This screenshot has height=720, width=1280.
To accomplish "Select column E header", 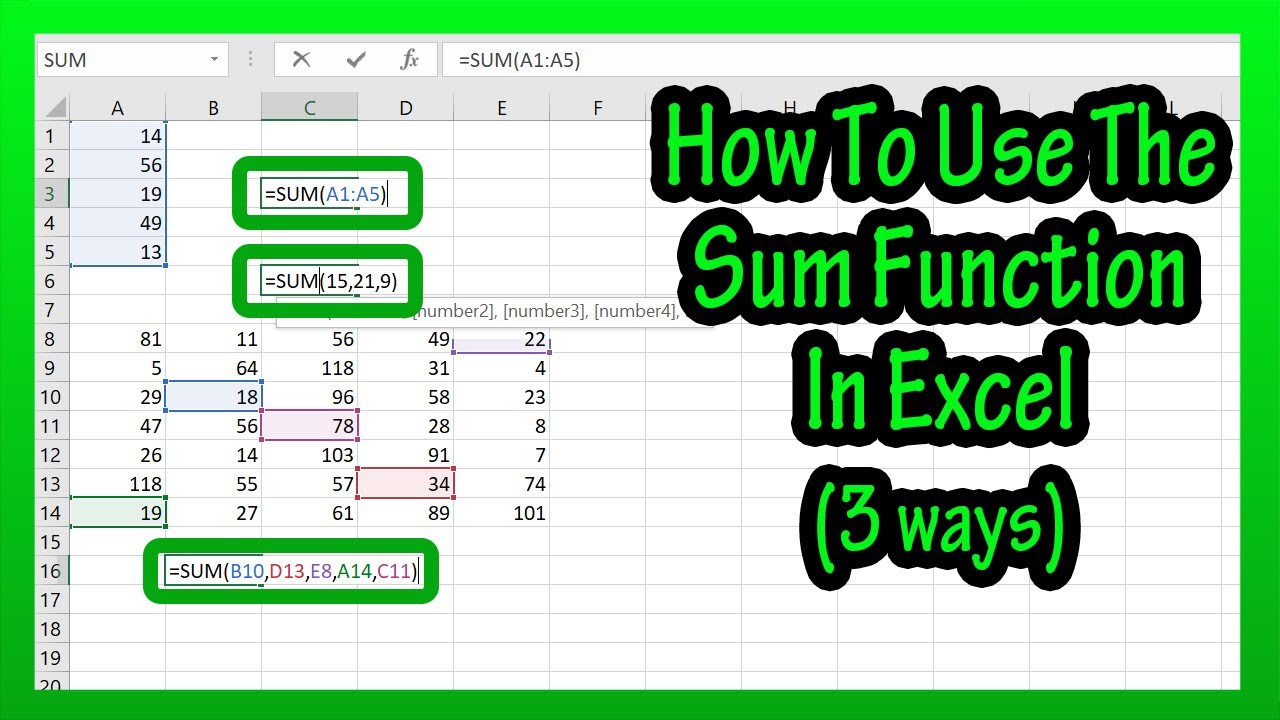I will point(501,108).
